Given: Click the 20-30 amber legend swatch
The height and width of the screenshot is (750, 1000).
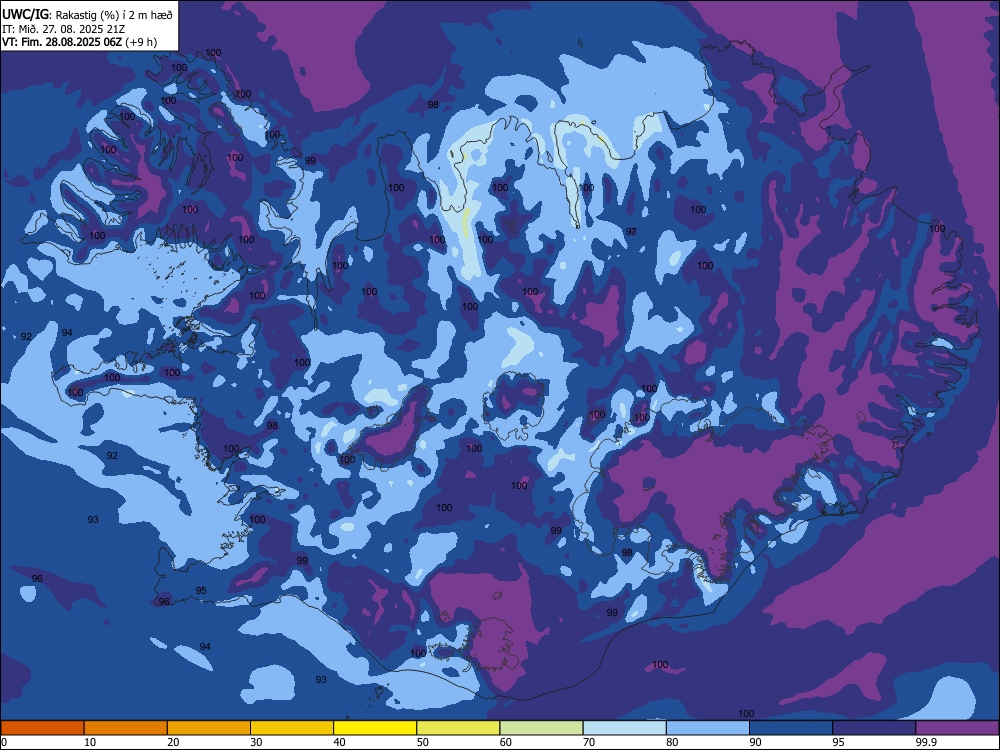Looking at the screenshot, I should pyautogui.click(x=209, y=728).
